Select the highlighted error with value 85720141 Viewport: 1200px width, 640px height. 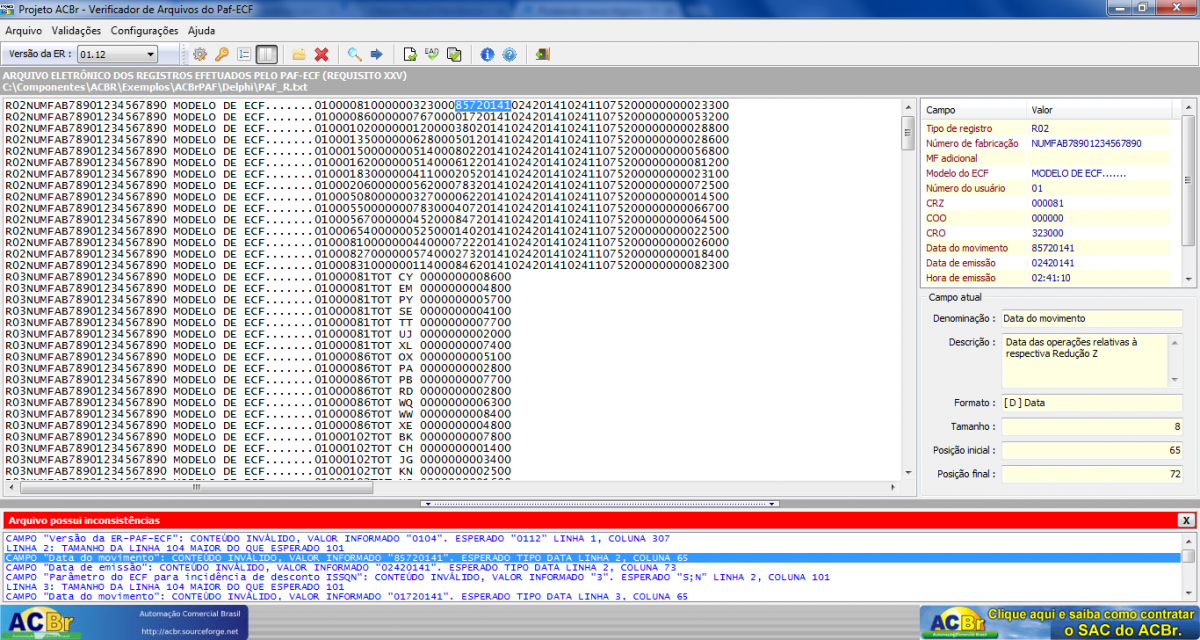click(x=592, y=558)
